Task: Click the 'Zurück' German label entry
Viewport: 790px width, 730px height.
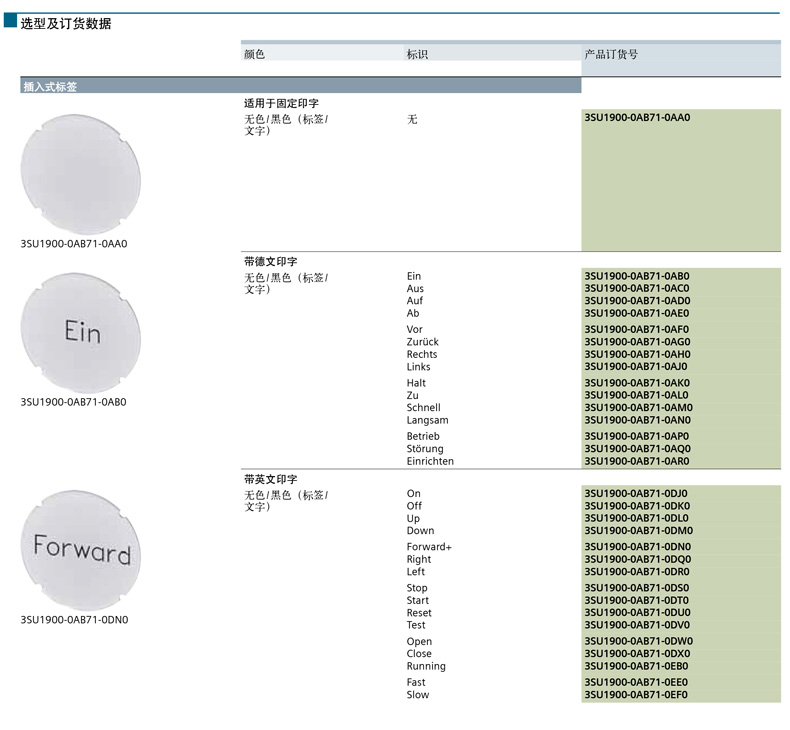Action: (422, 342)
